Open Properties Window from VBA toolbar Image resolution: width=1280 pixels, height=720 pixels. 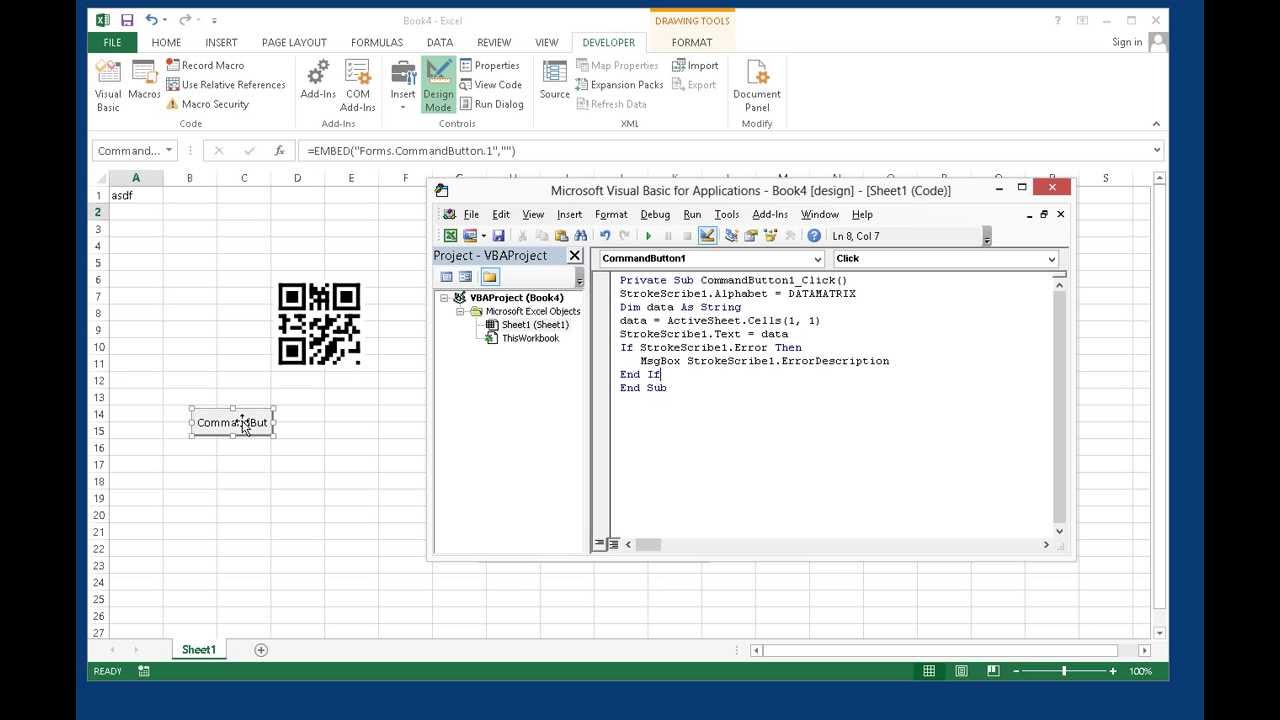click(751, 236)
